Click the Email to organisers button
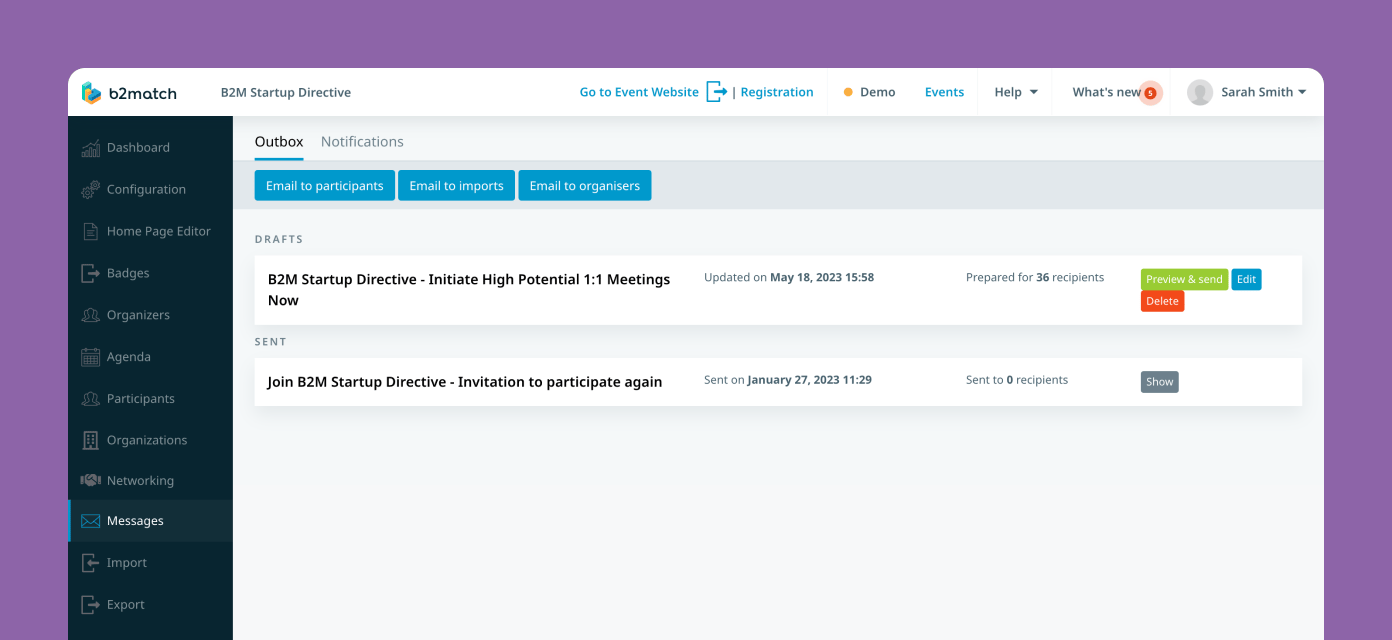Image resolution: width=1392 pixels, height=640 pixels. (585, 186)
